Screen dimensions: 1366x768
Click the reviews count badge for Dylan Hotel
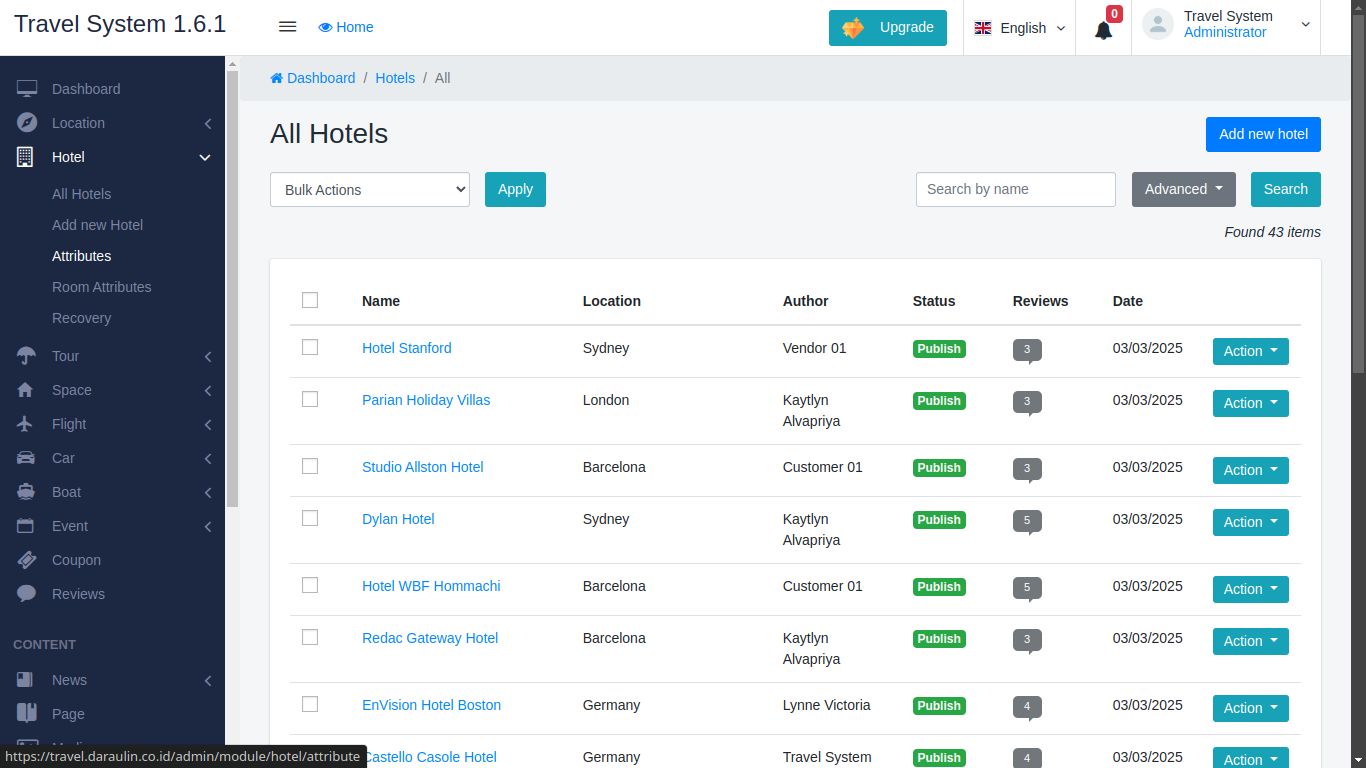tap(1027, 521)
